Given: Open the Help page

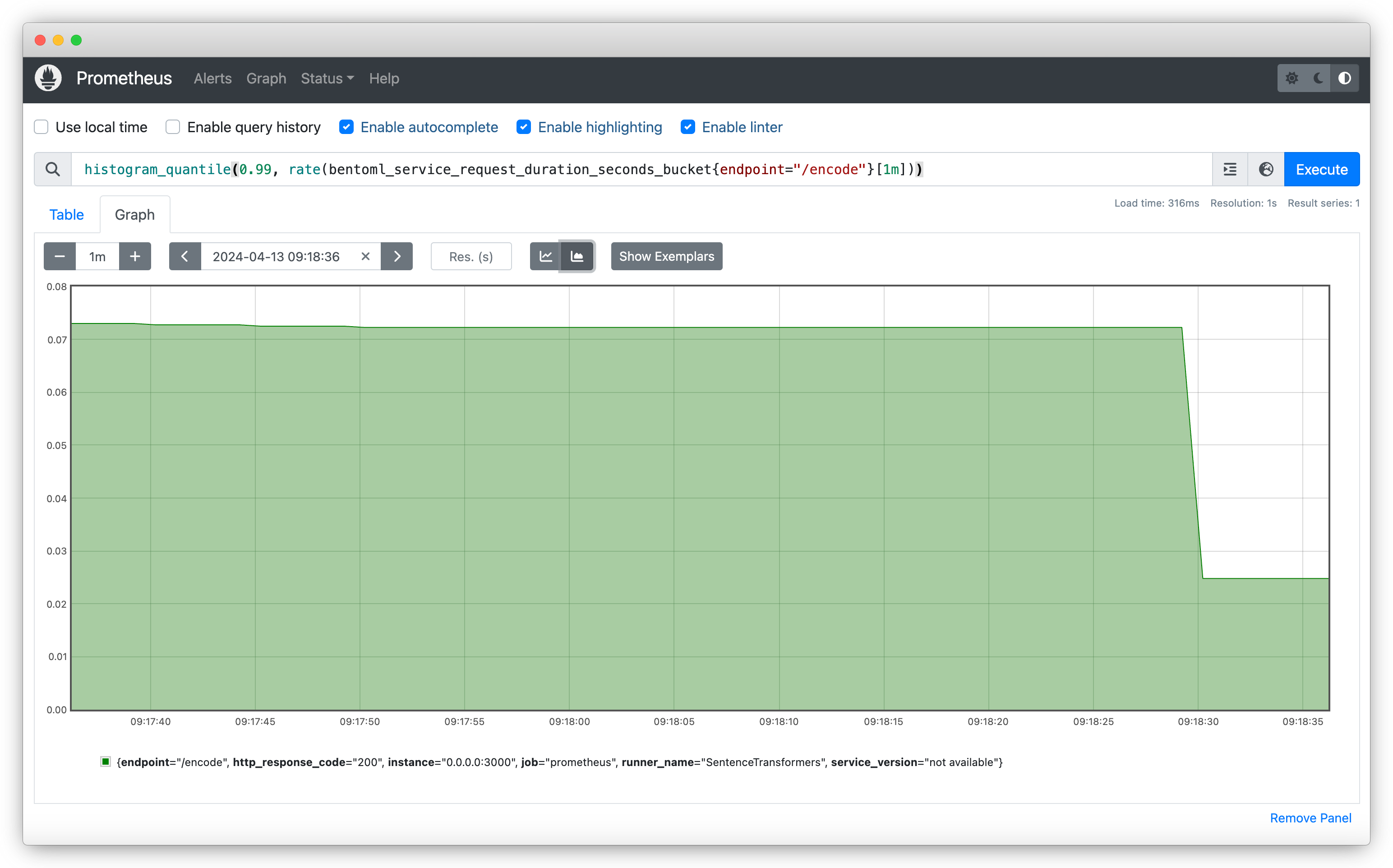Looking at the screenshot, I should click(384, 78).
